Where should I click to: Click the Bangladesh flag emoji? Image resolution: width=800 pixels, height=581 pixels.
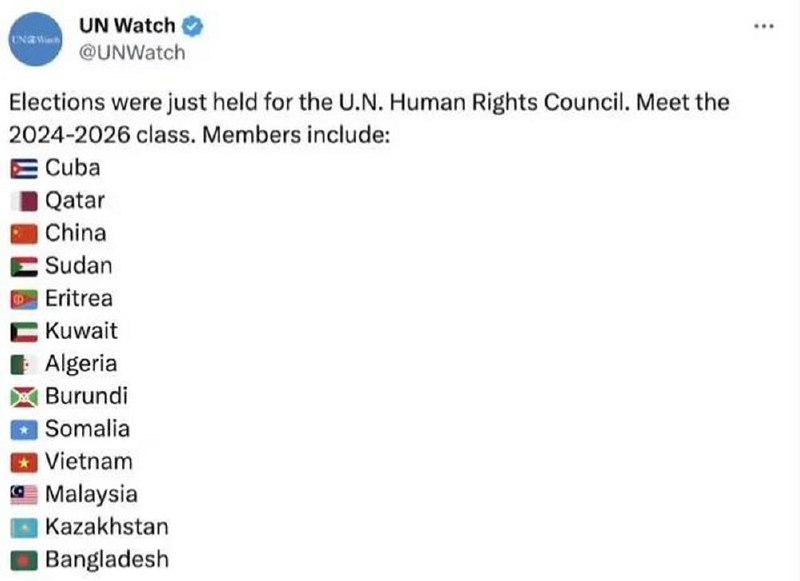(x=24, y=561)
